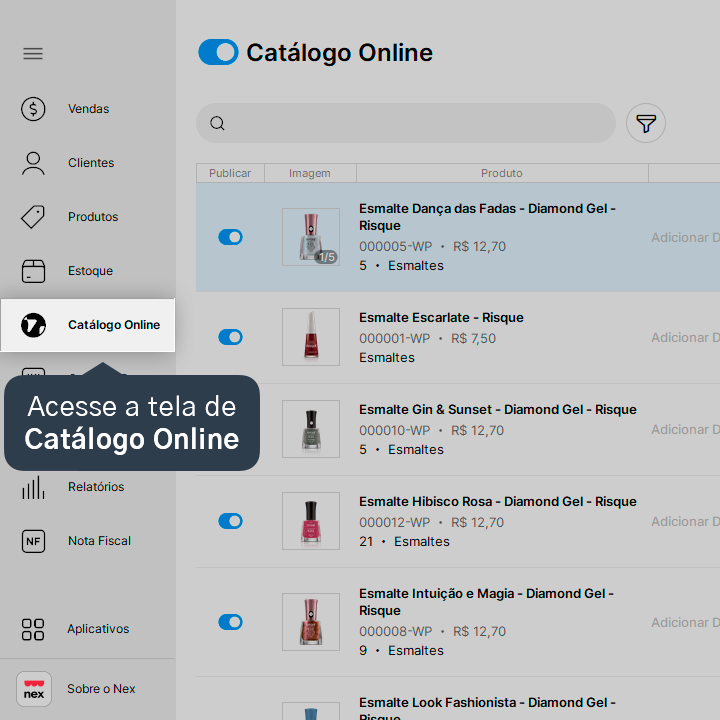
Task: Open Esmalte Dança das Fadas thumbnail
Action: point(311,237)
